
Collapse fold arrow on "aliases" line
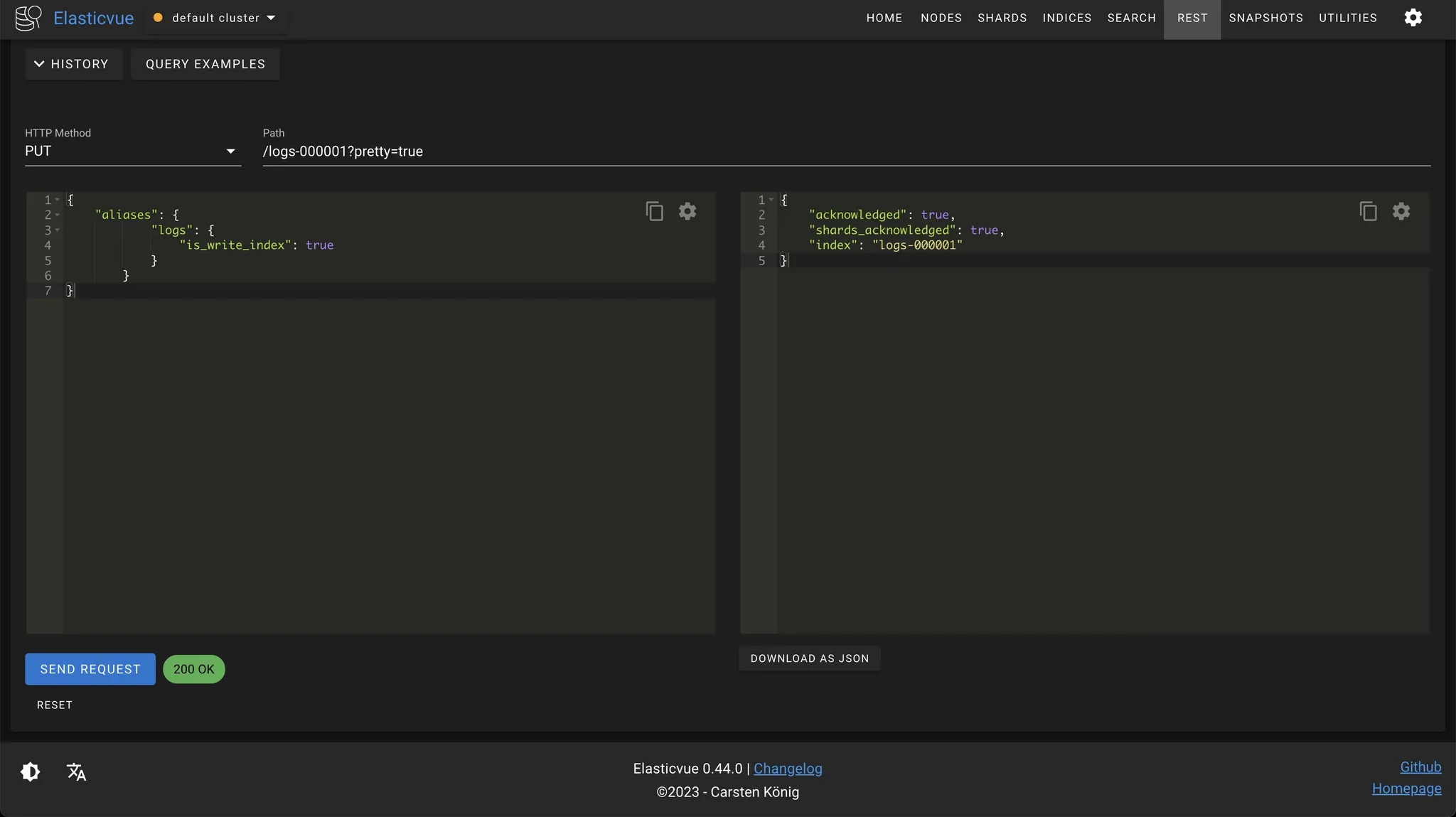(58, 215)
